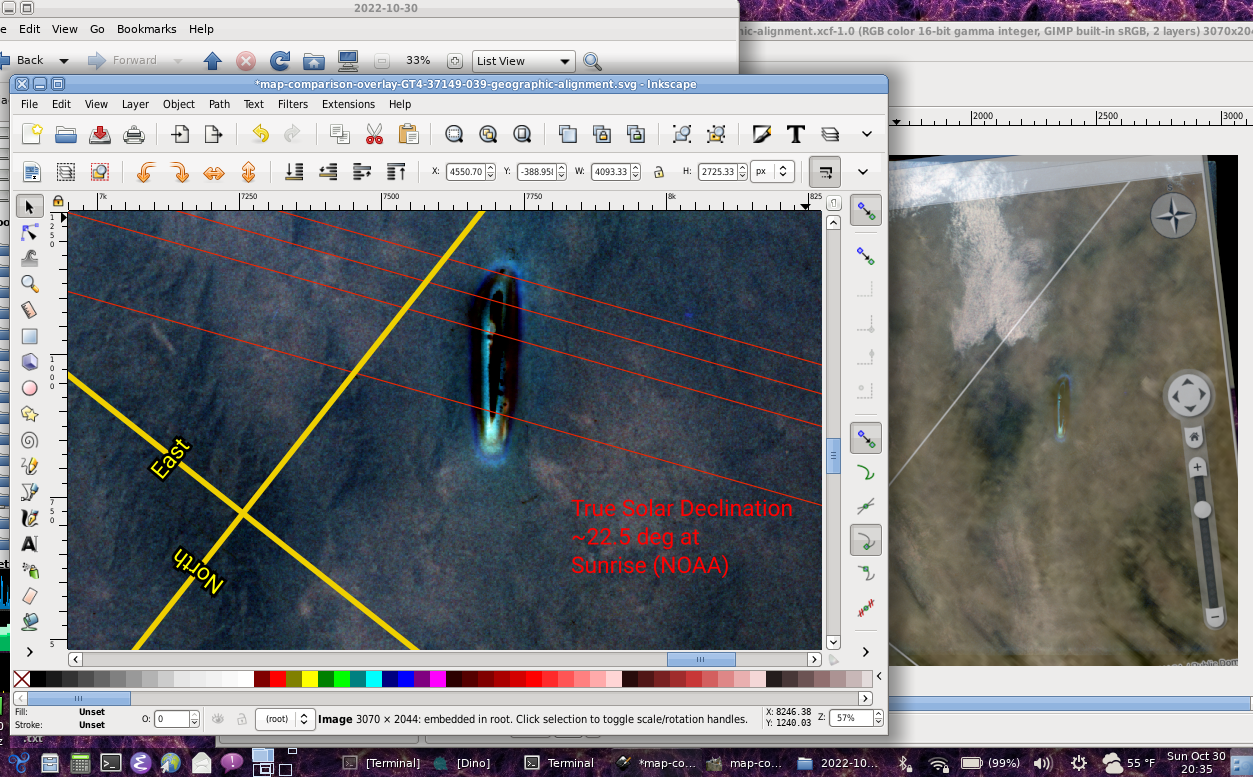The height and width of the screenshot is (777, 1253).
Task: Click the Print document icon
Action: click(x=133, y=134)
